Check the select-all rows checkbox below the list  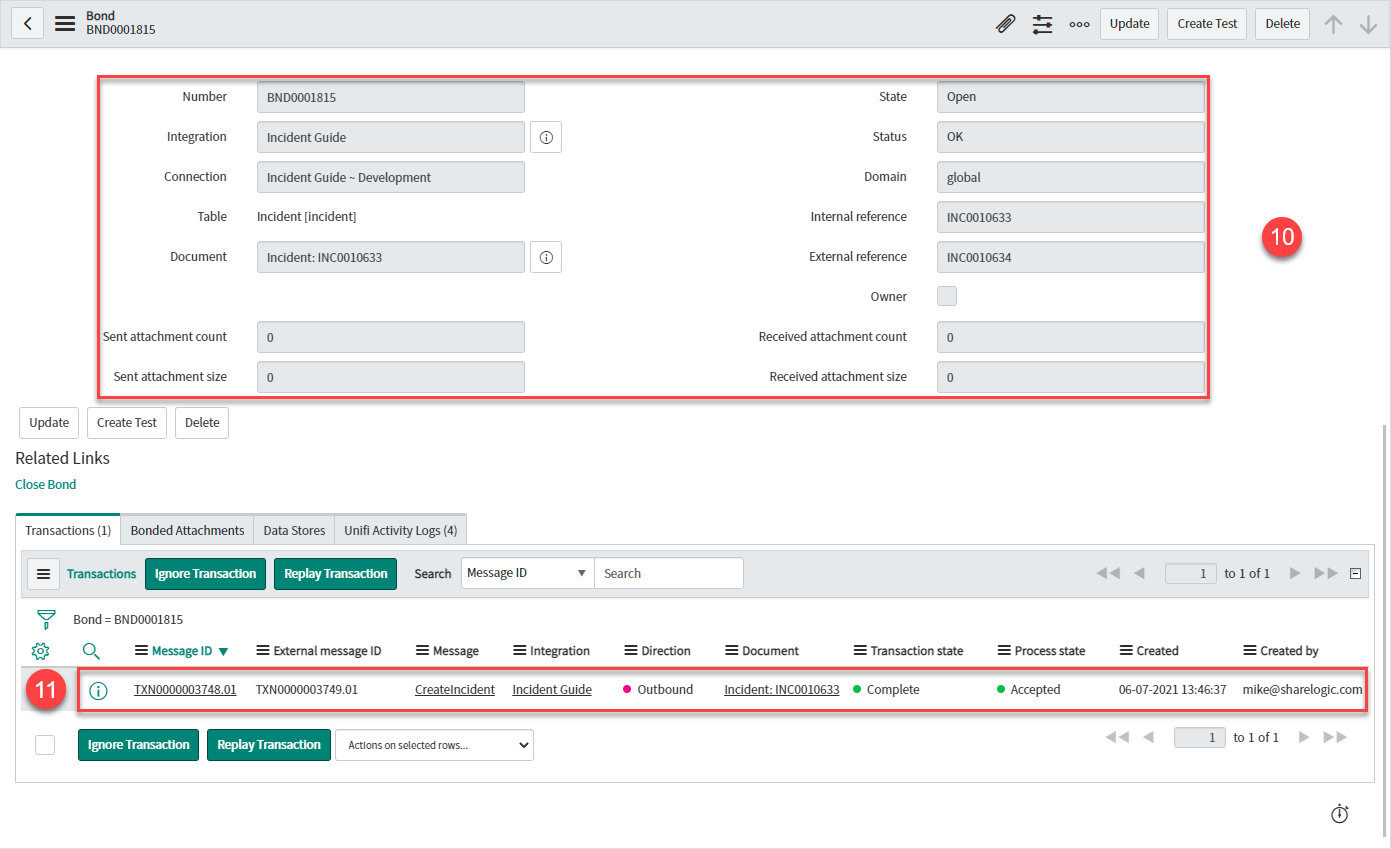[x=45, y=745]
